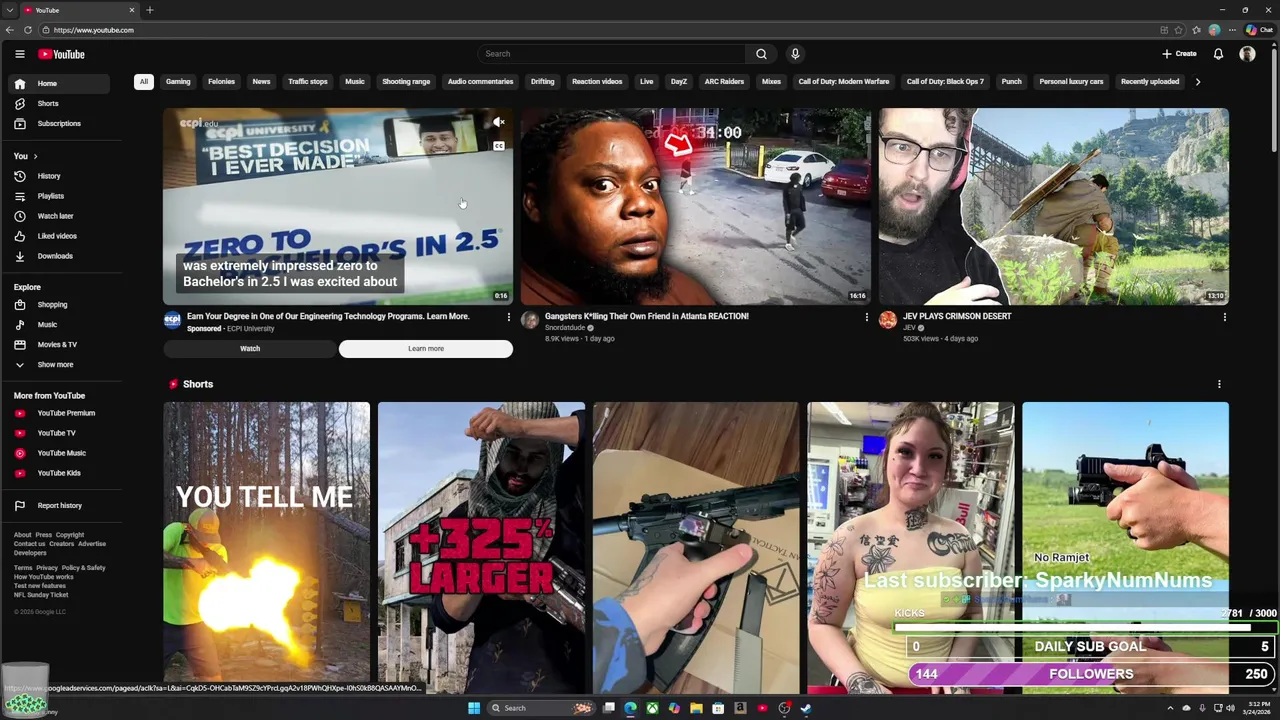
Task: Add this page to favorites star
Action: (1180, 30)
